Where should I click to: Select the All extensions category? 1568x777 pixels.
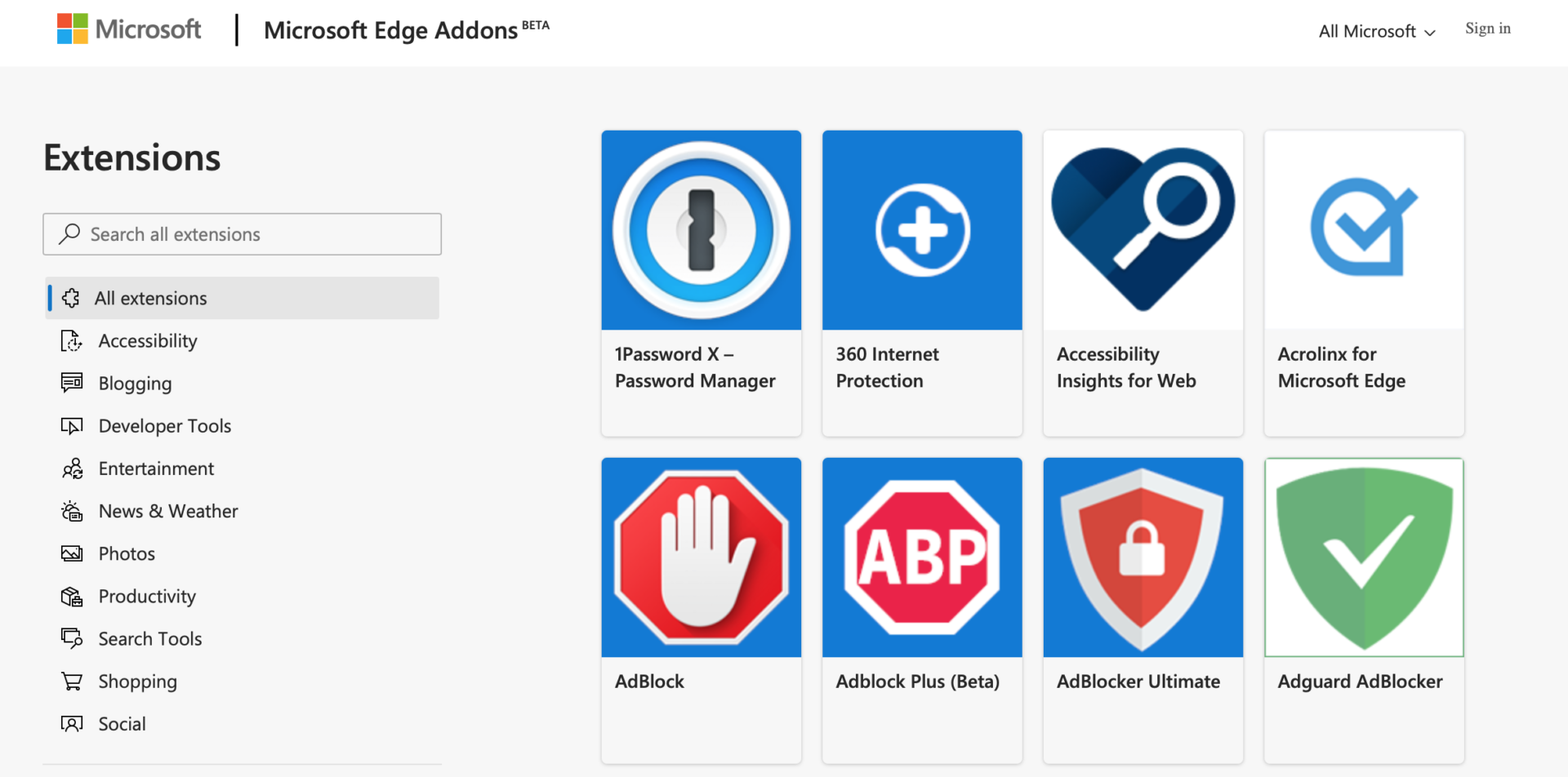[242, 298]
